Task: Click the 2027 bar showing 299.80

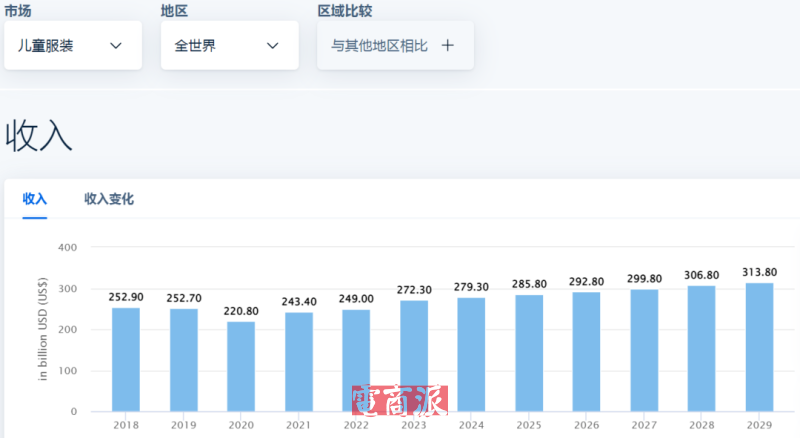Action: (645, 350)
